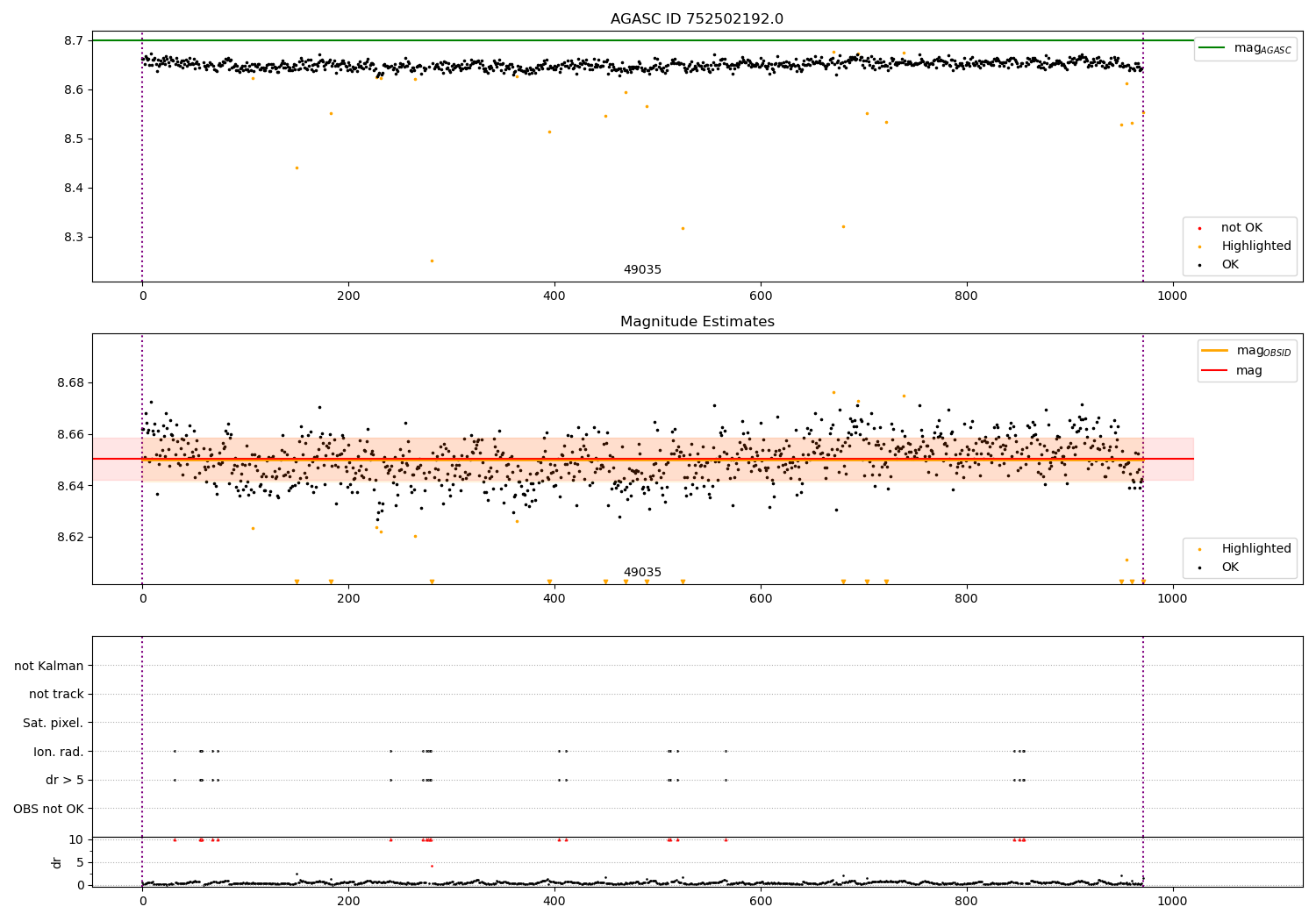Click the horizontal red mag line in middle plot
The image size is (1316, 921).
642,459
